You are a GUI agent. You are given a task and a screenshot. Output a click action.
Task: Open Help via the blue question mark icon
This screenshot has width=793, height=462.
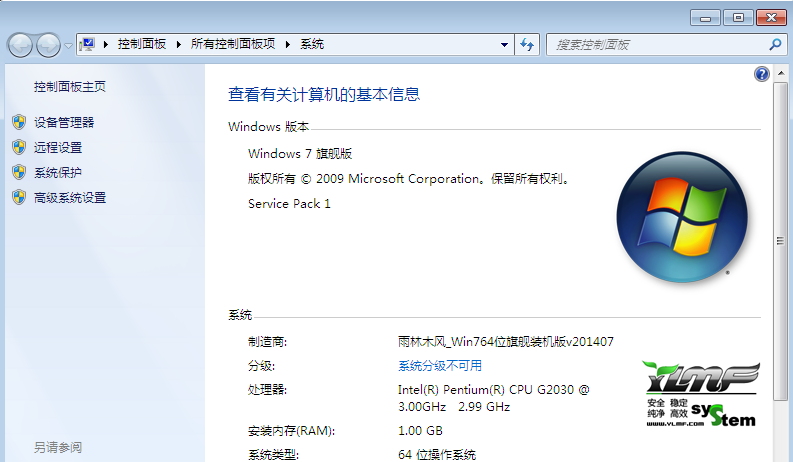(x=762, y=75)
